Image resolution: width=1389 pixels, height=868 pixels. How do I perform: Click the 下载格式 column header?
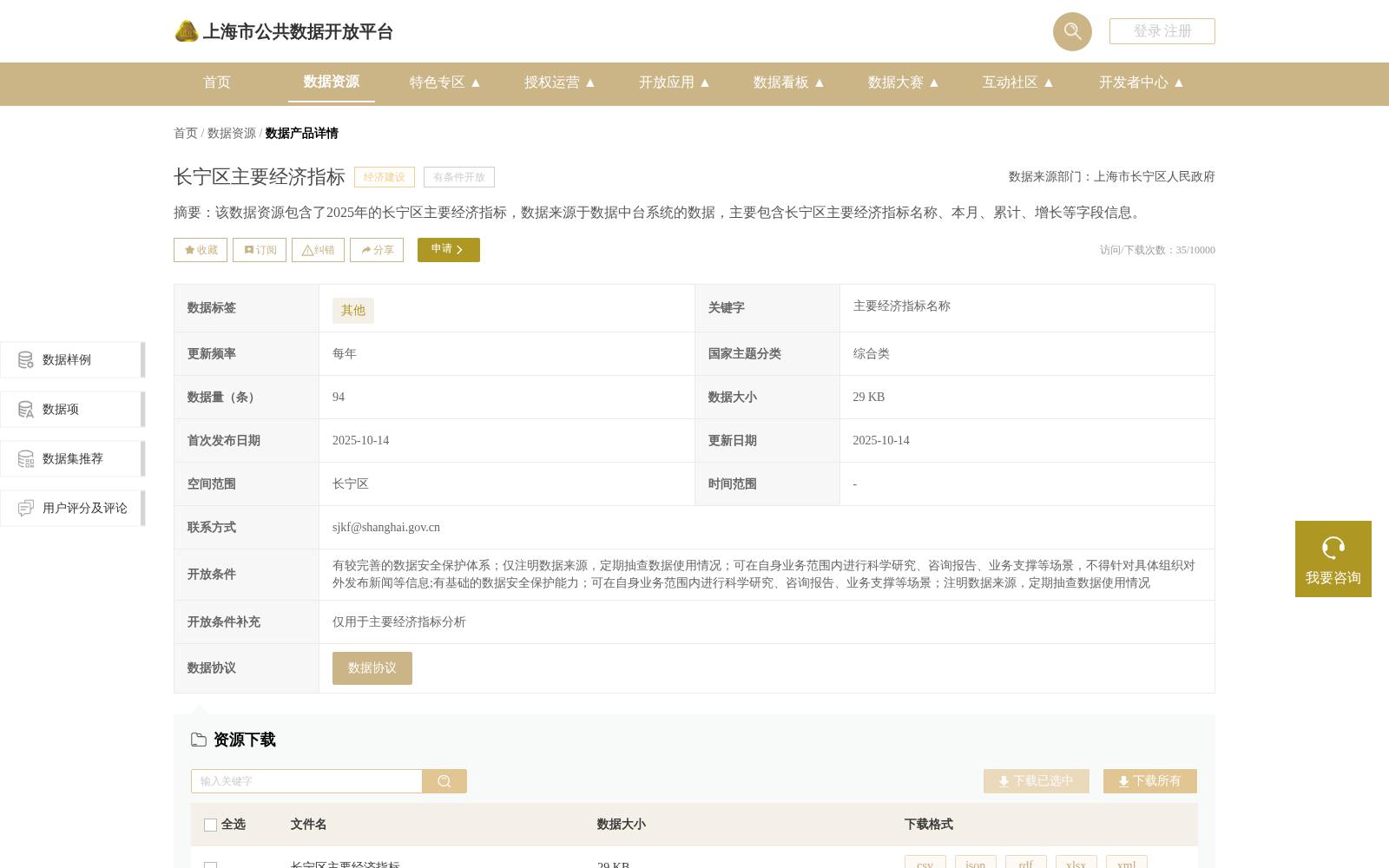tap(929, 825)
